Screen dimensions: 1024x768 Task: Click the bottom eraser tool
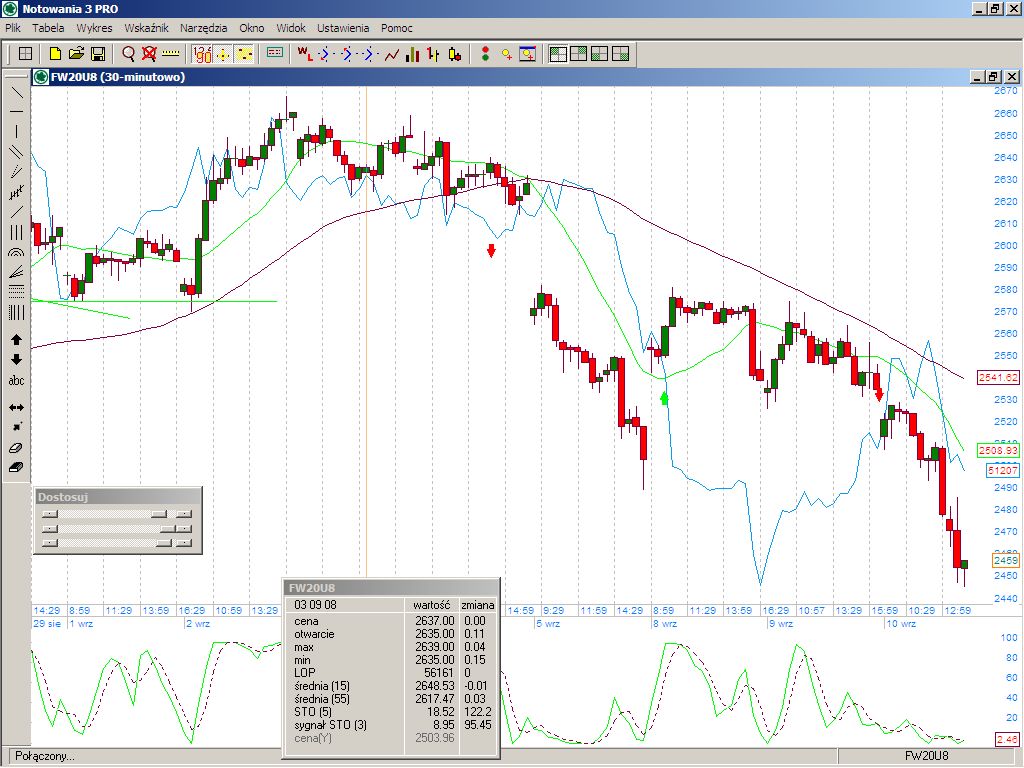[x=16, y=467]
